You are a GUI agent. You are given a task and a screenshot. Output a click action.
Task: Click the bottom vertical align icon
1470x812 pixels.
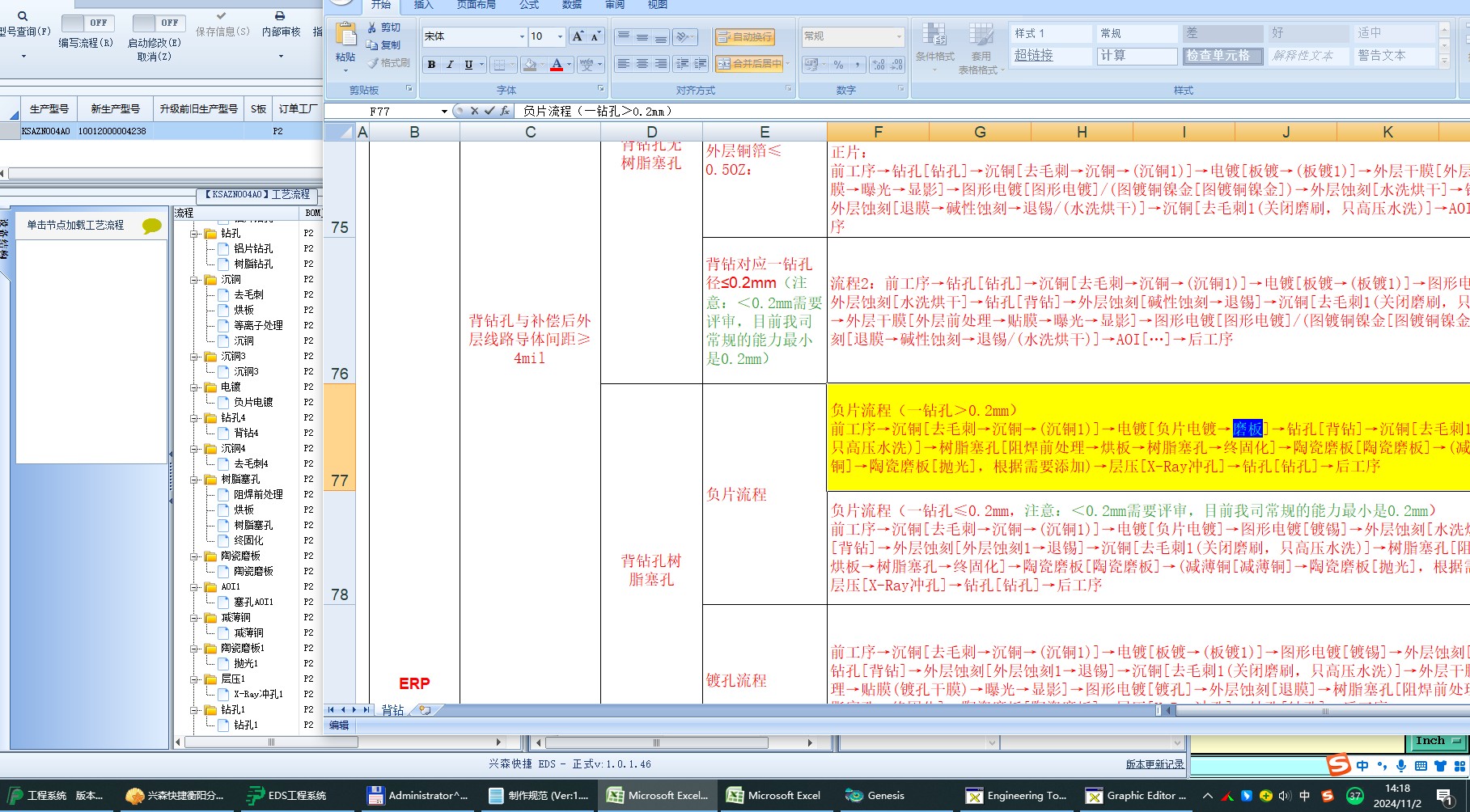click(x=660, y=37)
